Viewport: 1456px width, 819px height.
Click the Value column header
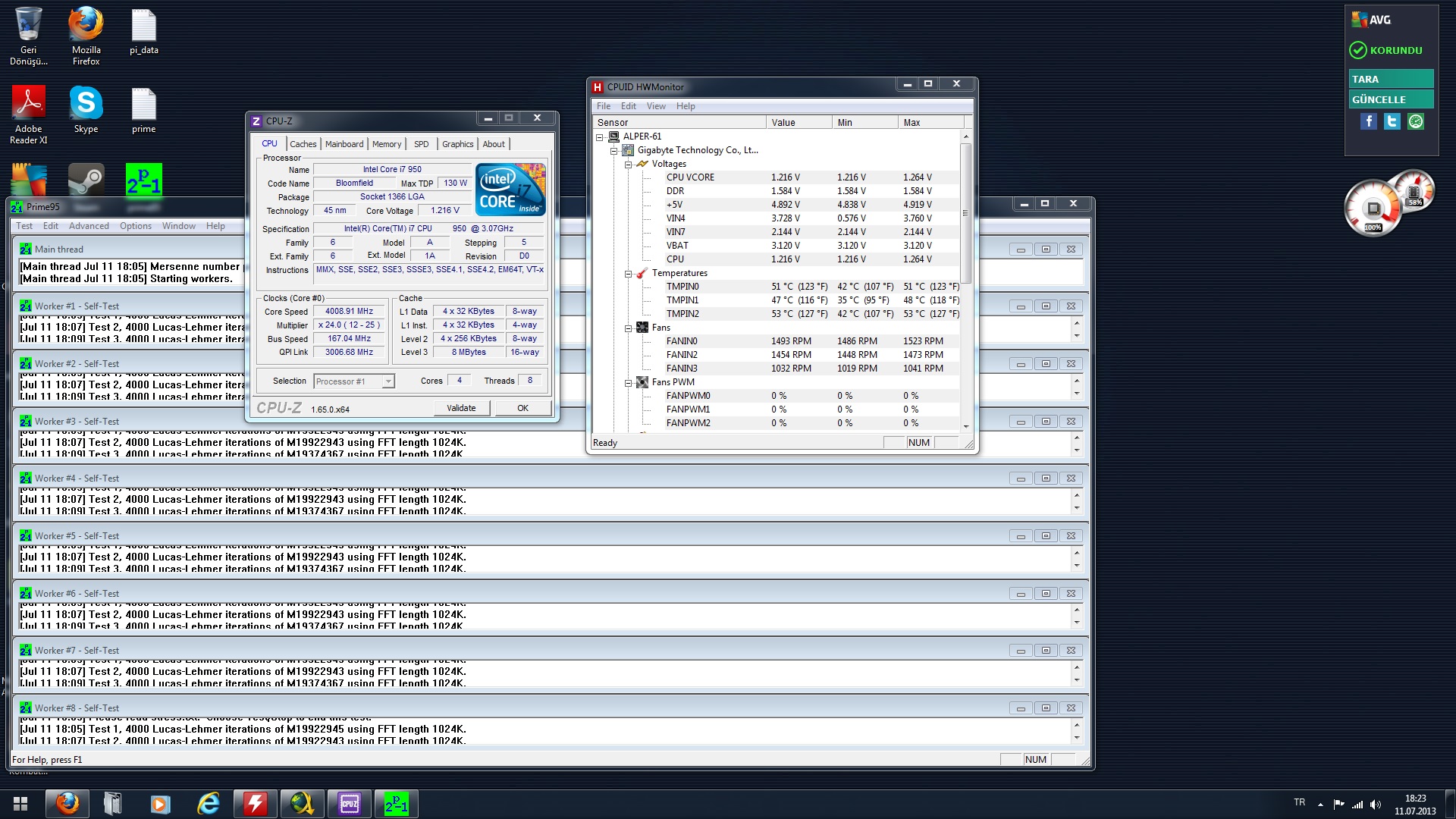pyautogui.click(x=799, y=123)
